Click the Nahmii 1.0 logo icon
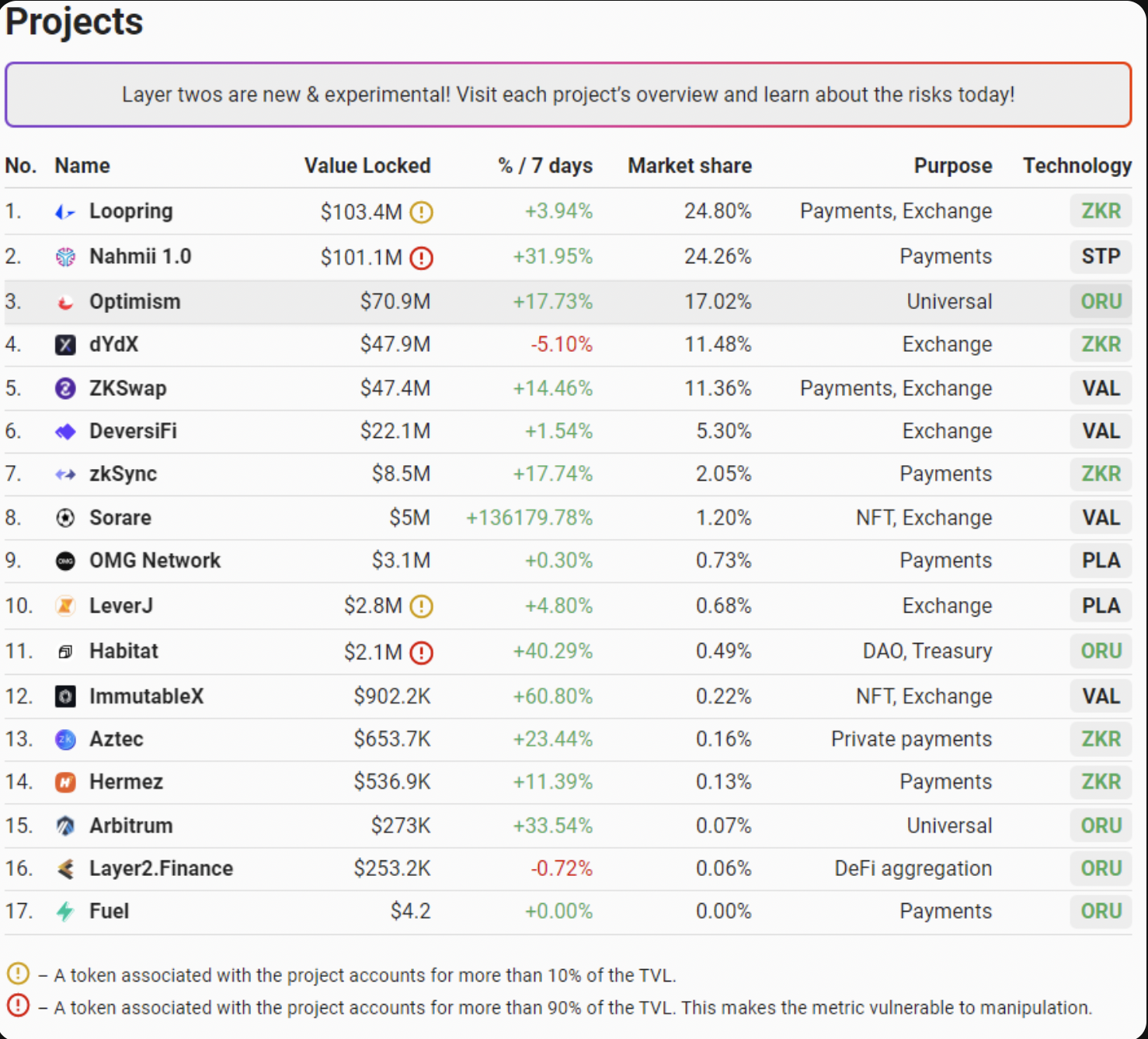Viewport: 1148px width, 1039px height. (65, 257)
